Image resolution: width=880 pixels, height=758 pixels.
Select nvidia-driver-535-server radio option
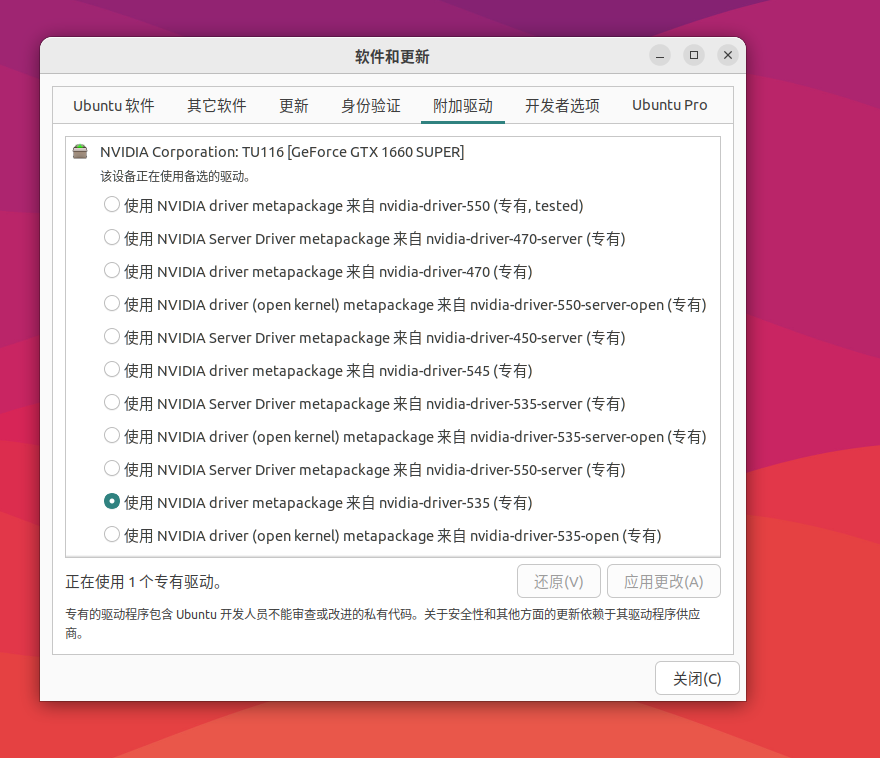pos(112,403)
